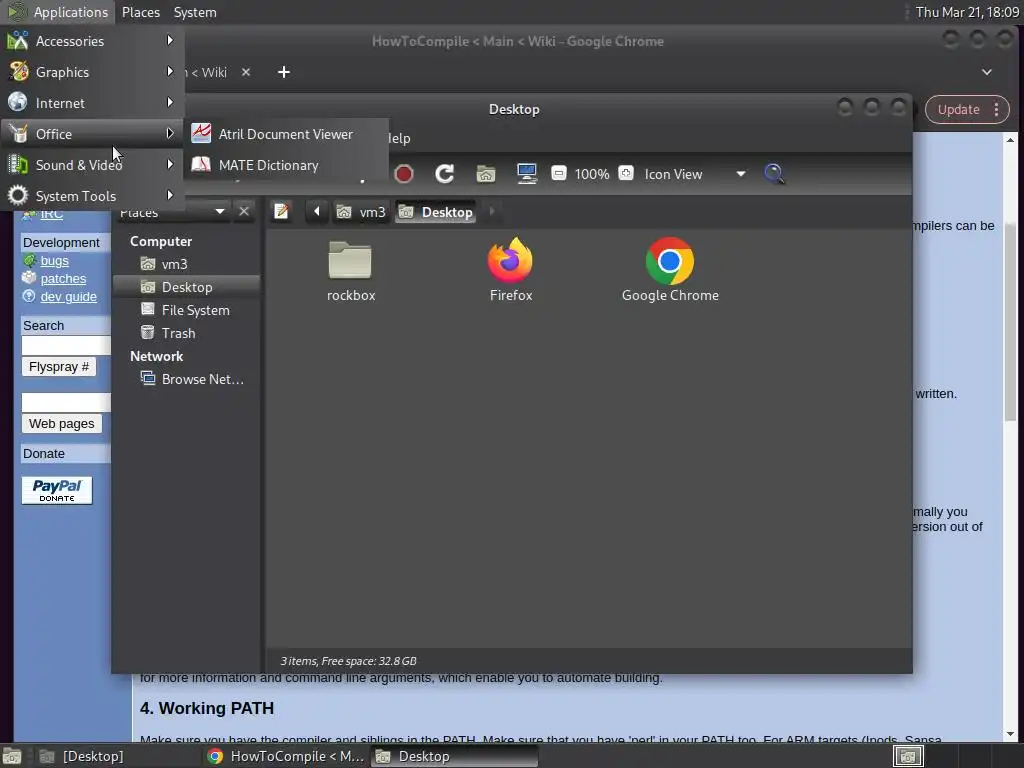Click the status bar text "3 items, Free space: 32.8 GB"
The height and width of the screenshot is (768, 1024).
348,661
